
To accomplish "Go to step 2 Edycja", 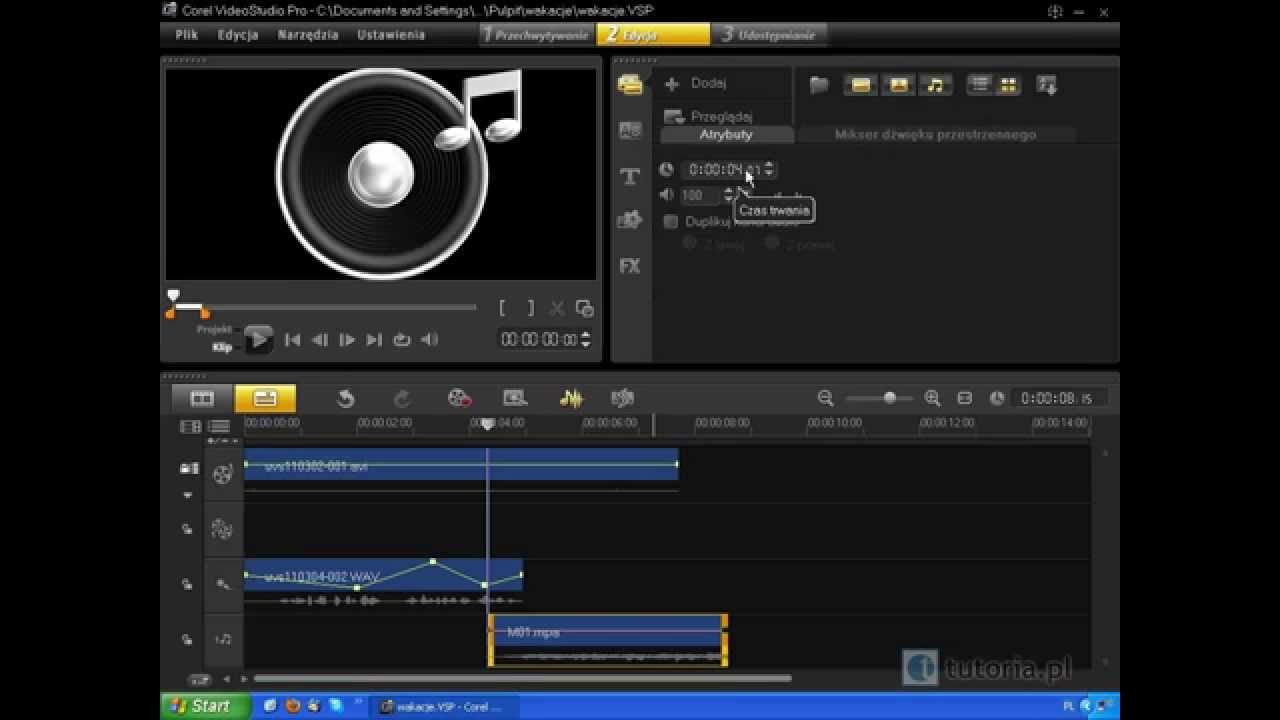I will pos(653,34).
